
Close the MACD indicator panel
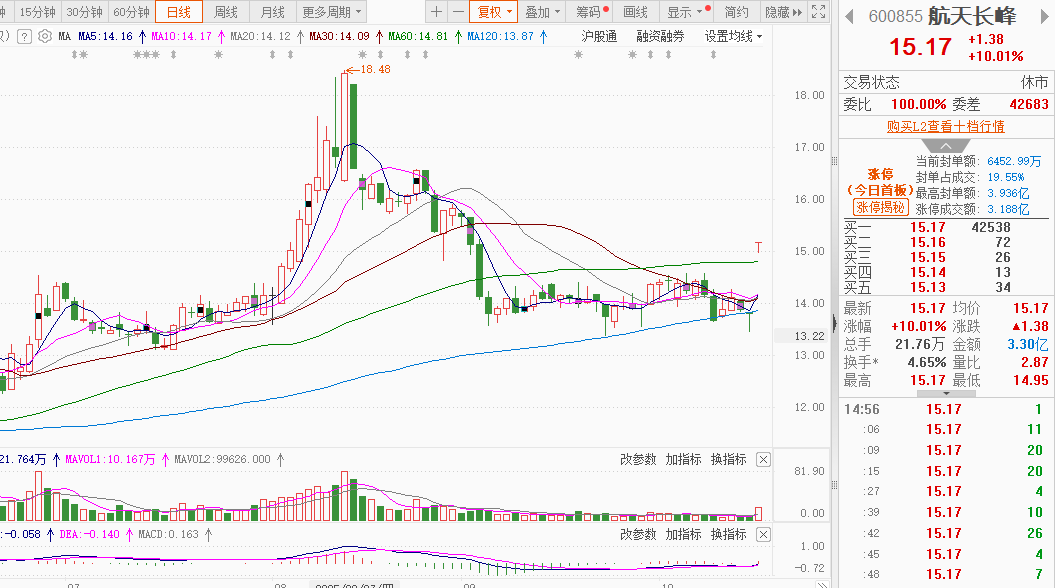[763, 534]
